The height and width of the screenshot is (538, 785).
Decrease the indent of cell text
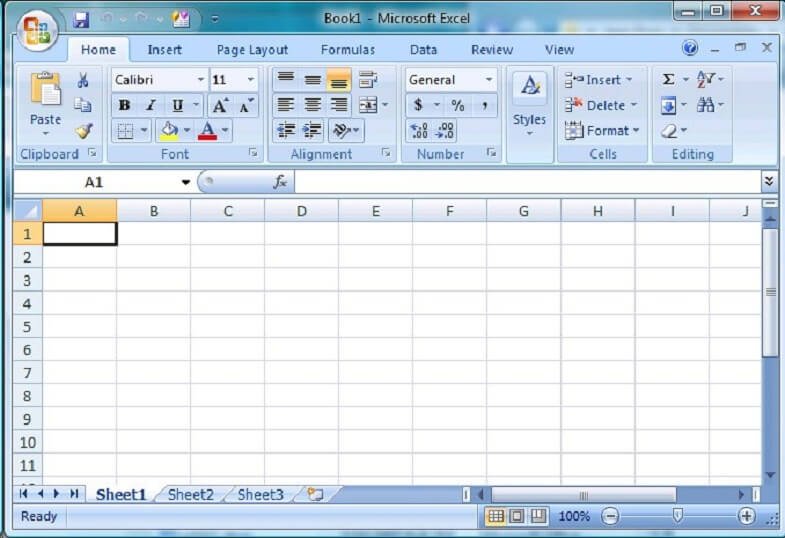click(286, 130)
